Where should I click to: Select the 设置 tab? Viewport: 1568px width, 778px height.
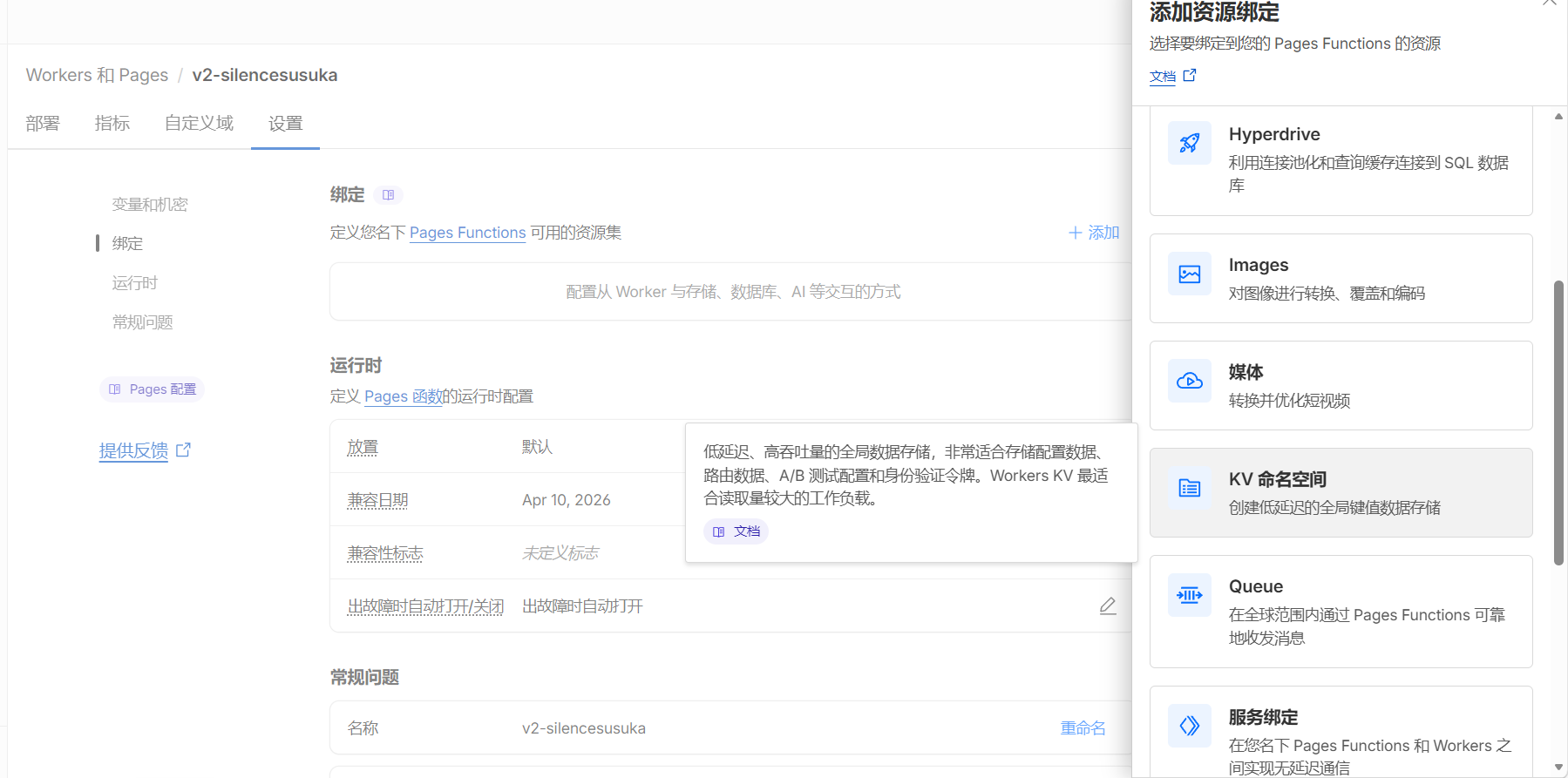coord(285,124)
